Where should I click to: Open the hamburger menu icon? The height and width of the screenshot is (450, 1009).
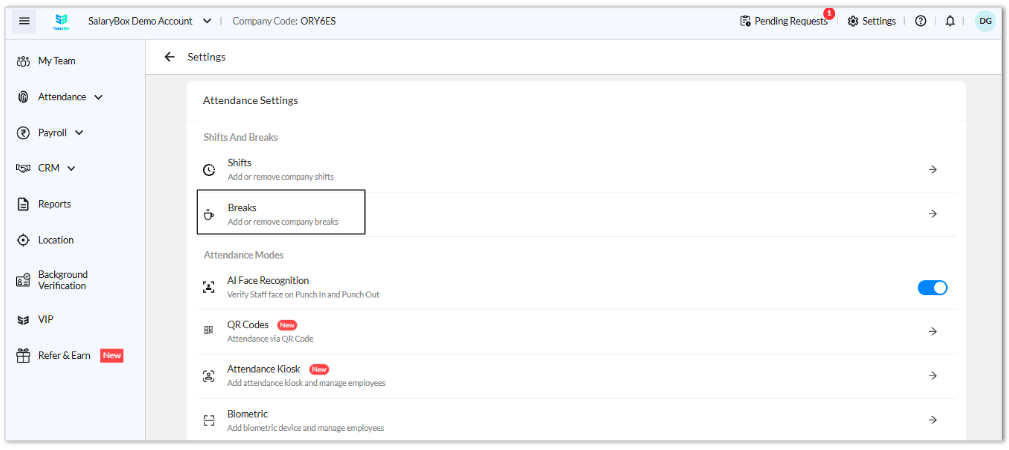(x=24, y=21)
